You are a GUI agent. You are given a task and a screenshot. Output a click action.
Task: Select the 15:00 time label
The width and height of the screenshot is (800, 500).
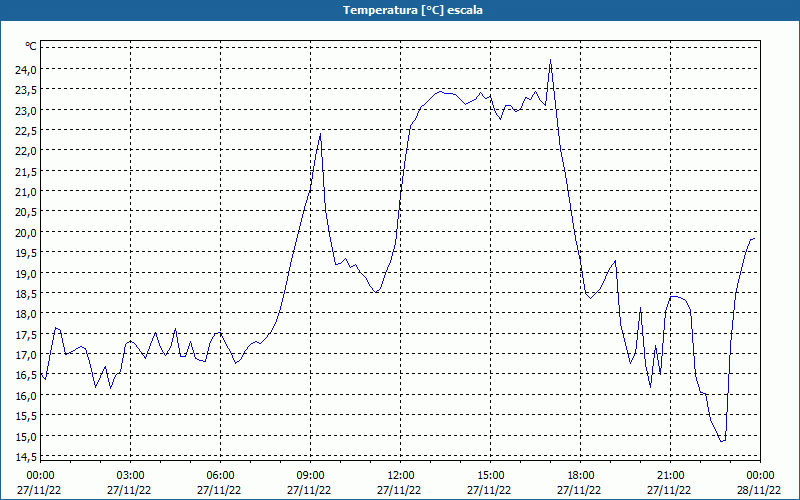pos(491,476)
